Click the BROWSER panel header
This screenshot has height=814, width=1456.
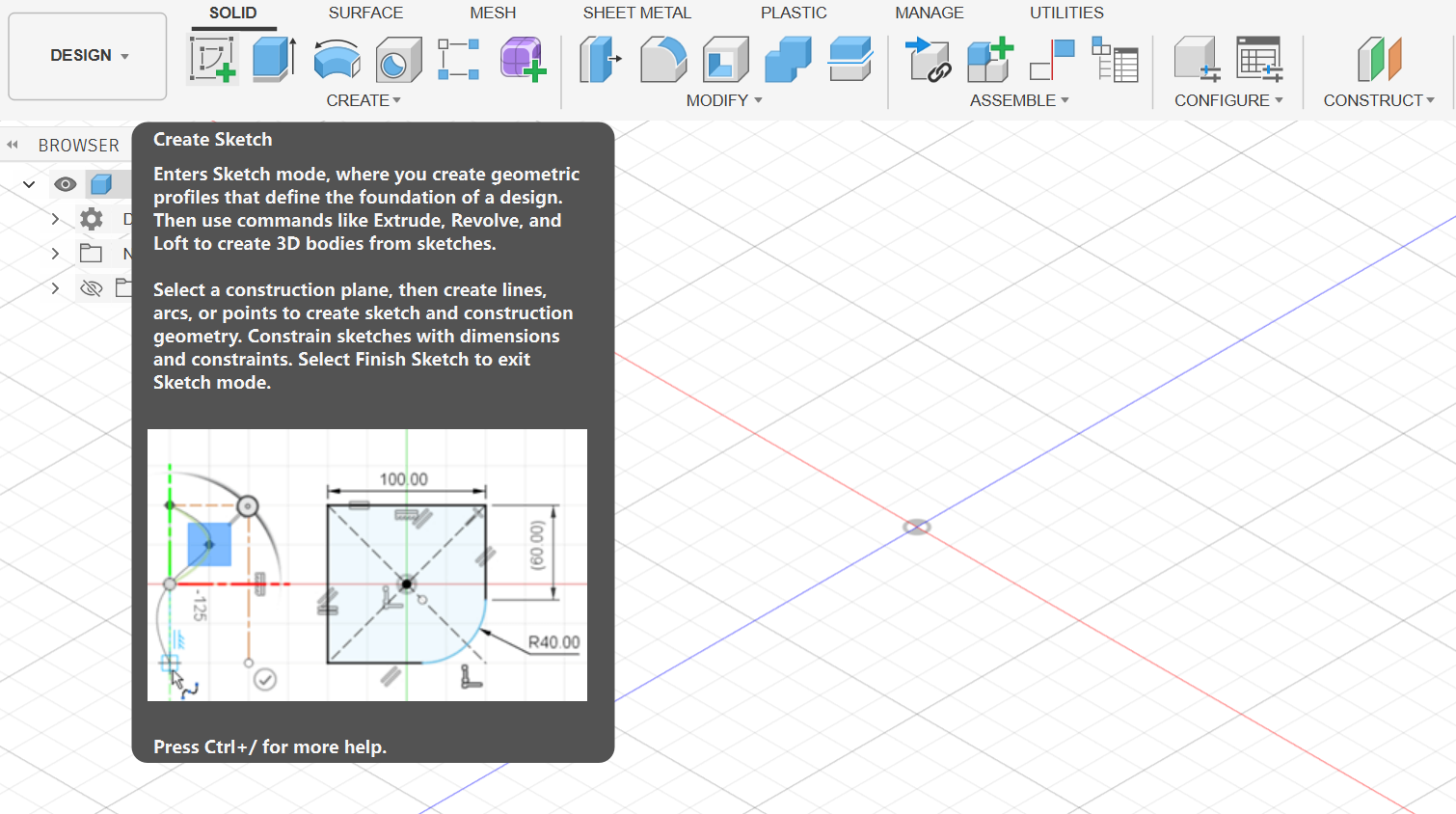(79, 145)
